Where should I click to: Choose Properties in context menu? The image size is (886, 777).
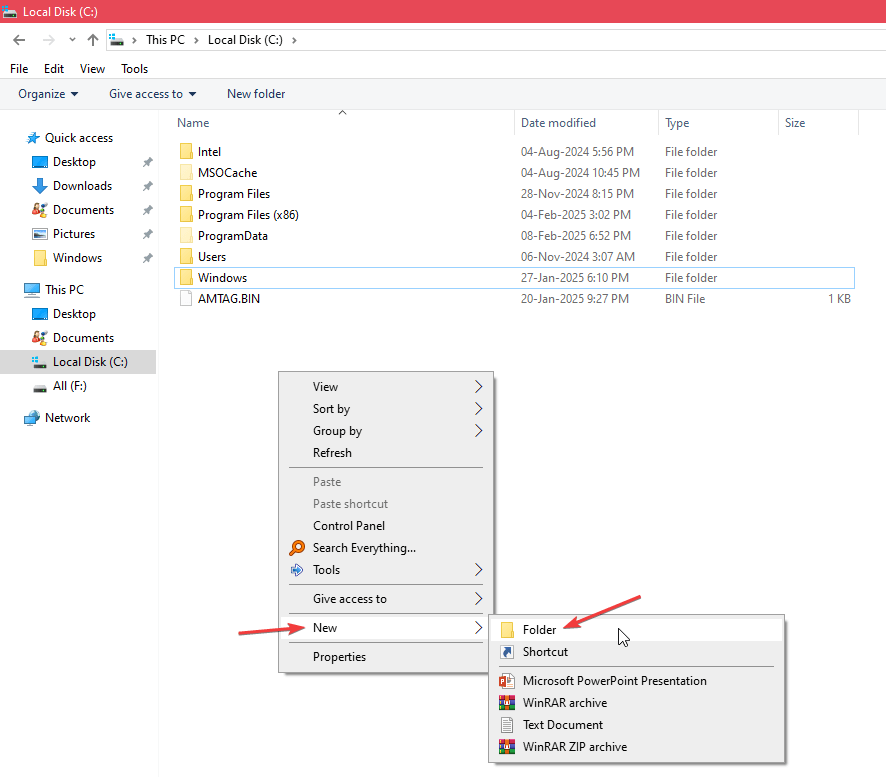coord(339,657)
